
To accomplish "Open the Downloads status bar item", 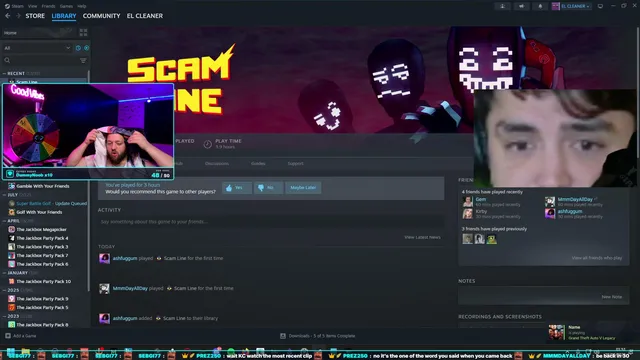I will coord(318,336).
